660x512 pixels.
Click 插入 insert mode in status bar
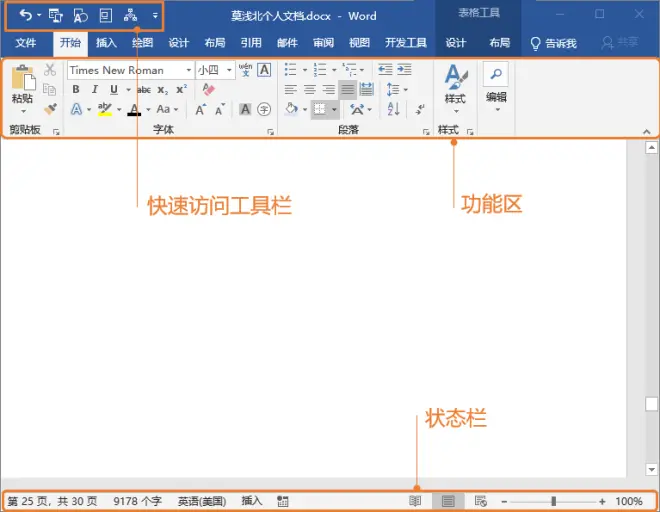(x=252, y=501)
